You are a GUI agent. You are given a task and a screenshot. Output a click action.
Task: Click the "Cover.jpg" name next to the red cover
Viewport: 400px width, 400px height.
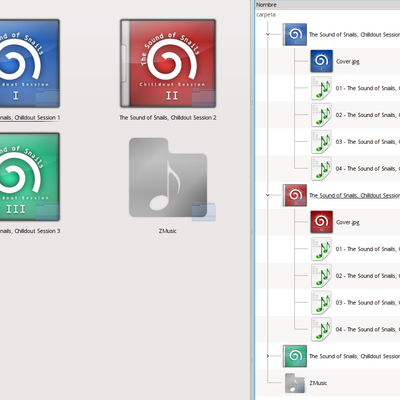tap(348, 222)
